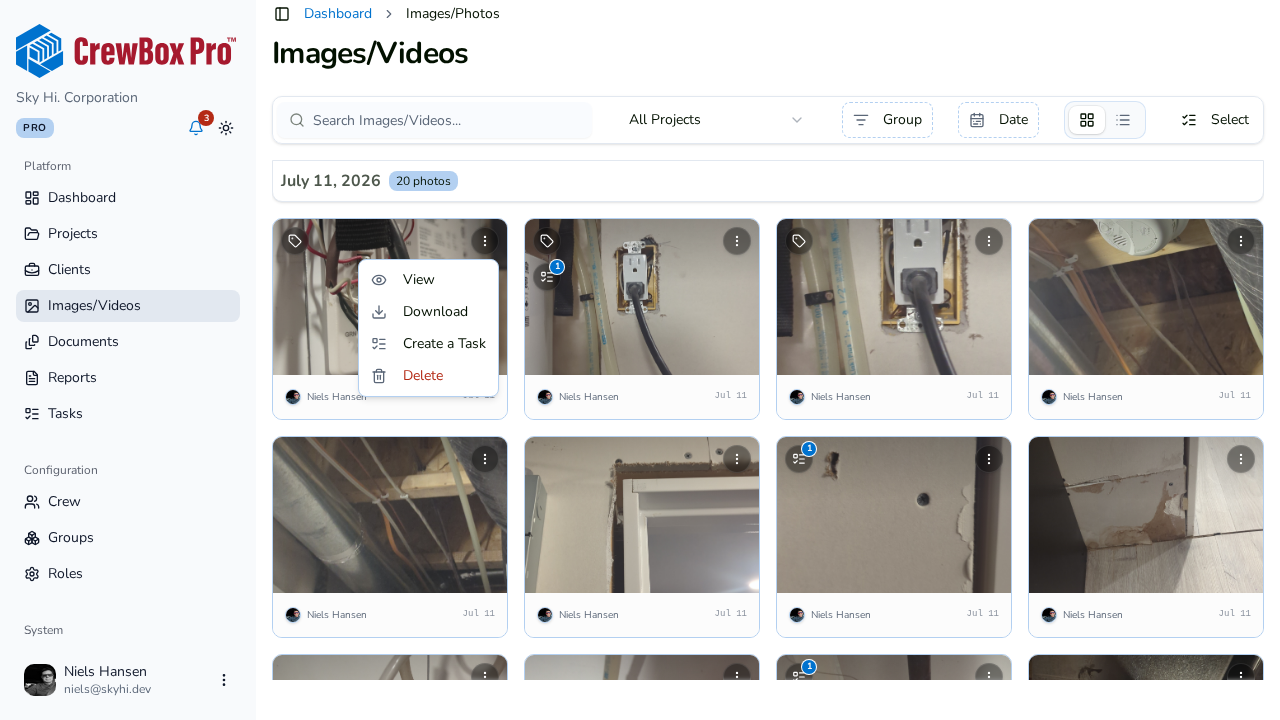Toggle the light/dark theme icon
The image size is (1280, 720).
[x=226, y=128]
